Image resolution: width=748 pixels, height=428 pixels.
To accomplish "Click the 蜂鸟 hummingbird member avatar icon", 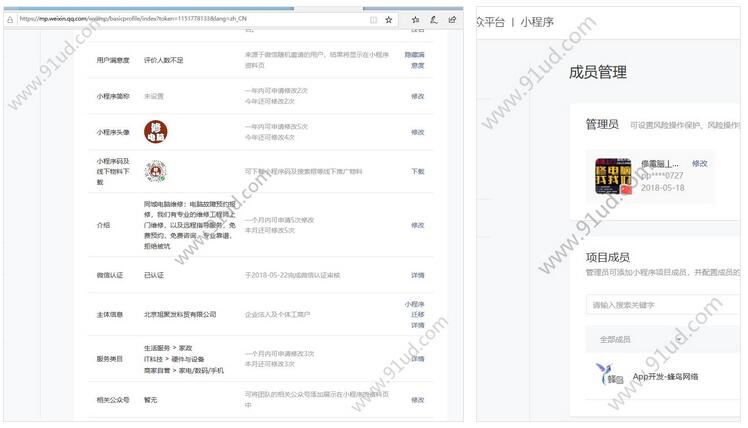I will click(x=609, y=374).
